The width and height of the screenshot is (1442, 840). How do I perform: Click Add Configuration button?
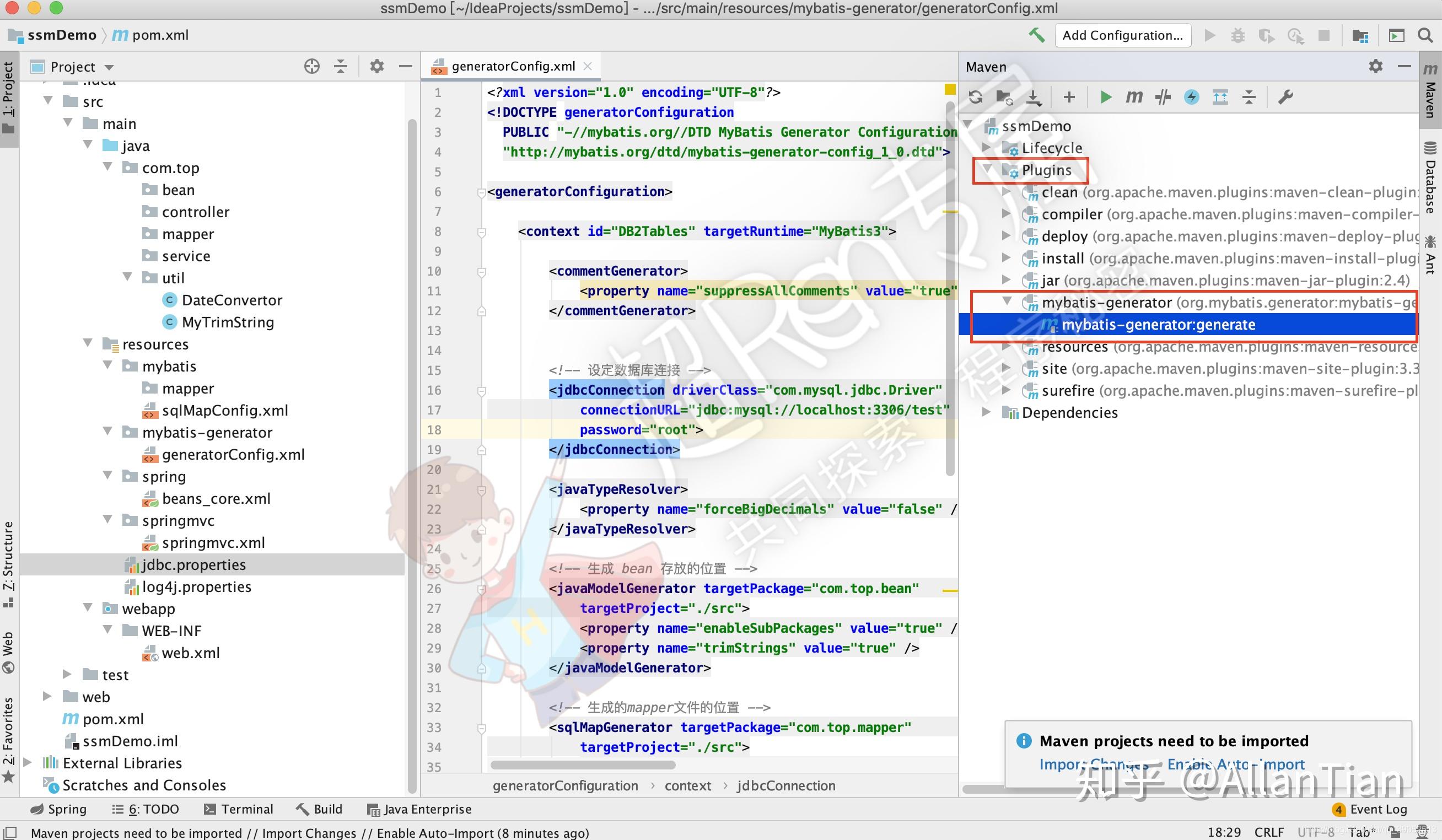click(1122, 35)
